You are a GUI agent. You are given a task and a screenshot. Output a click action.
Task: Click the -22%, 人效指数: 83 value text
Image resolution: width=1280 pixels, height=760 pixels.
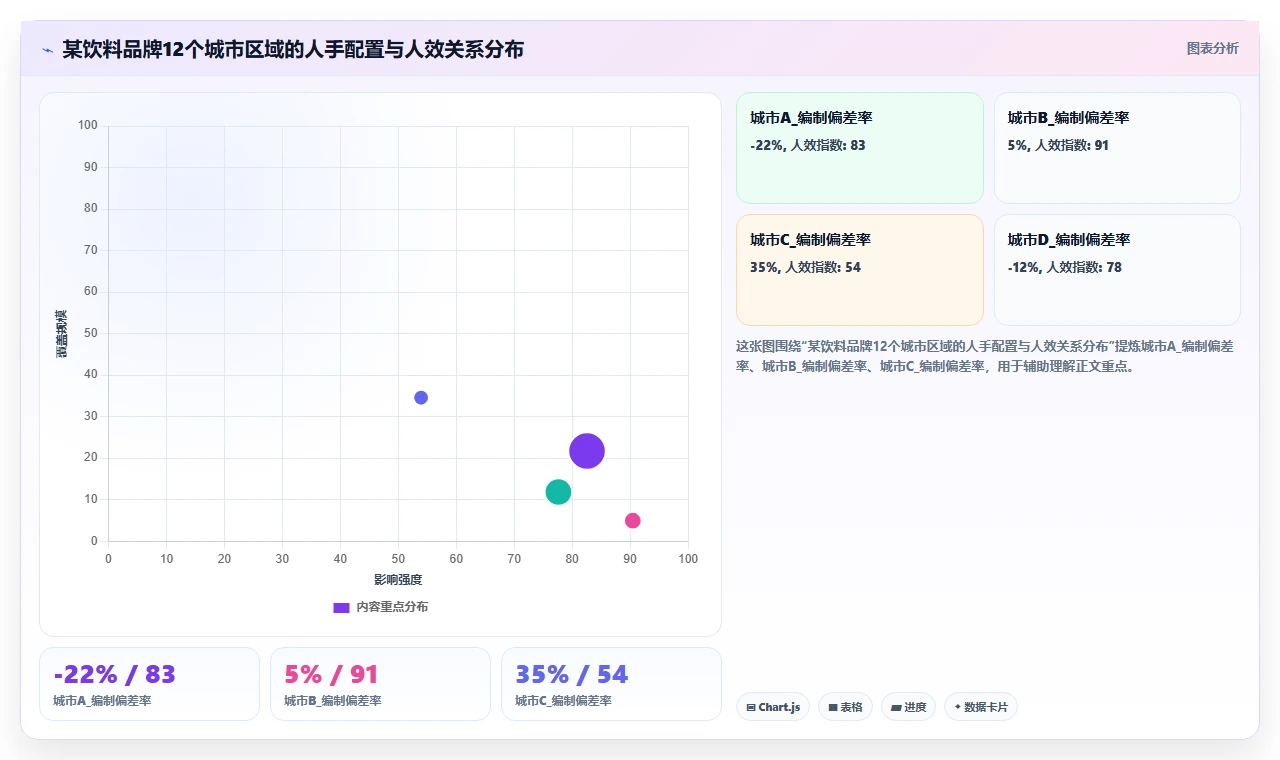tap(807, 145)
